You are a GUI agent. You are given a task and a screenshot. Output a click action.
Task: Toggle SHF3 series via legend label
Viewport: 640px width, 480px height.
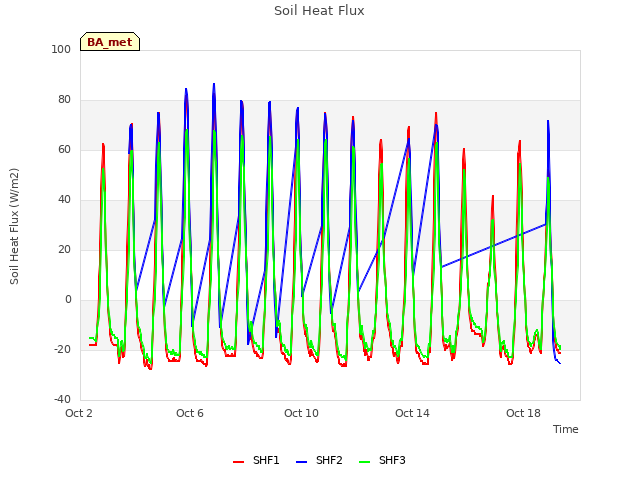392,460
